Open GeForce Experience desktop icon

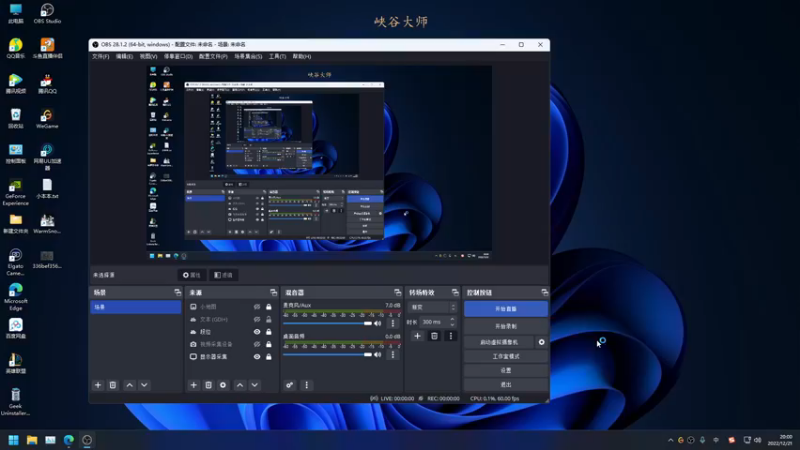click(x=15, y=192)
